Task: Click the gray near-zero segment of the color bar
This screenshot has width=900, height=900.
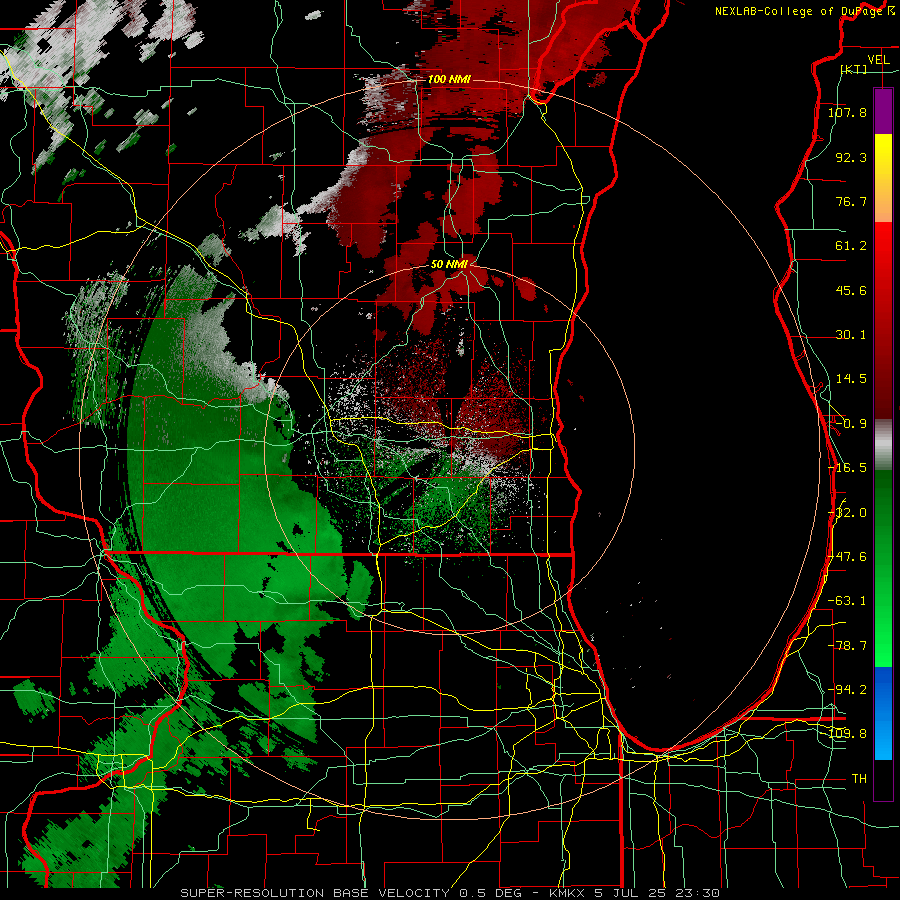Action: click(x=883, y=444)
